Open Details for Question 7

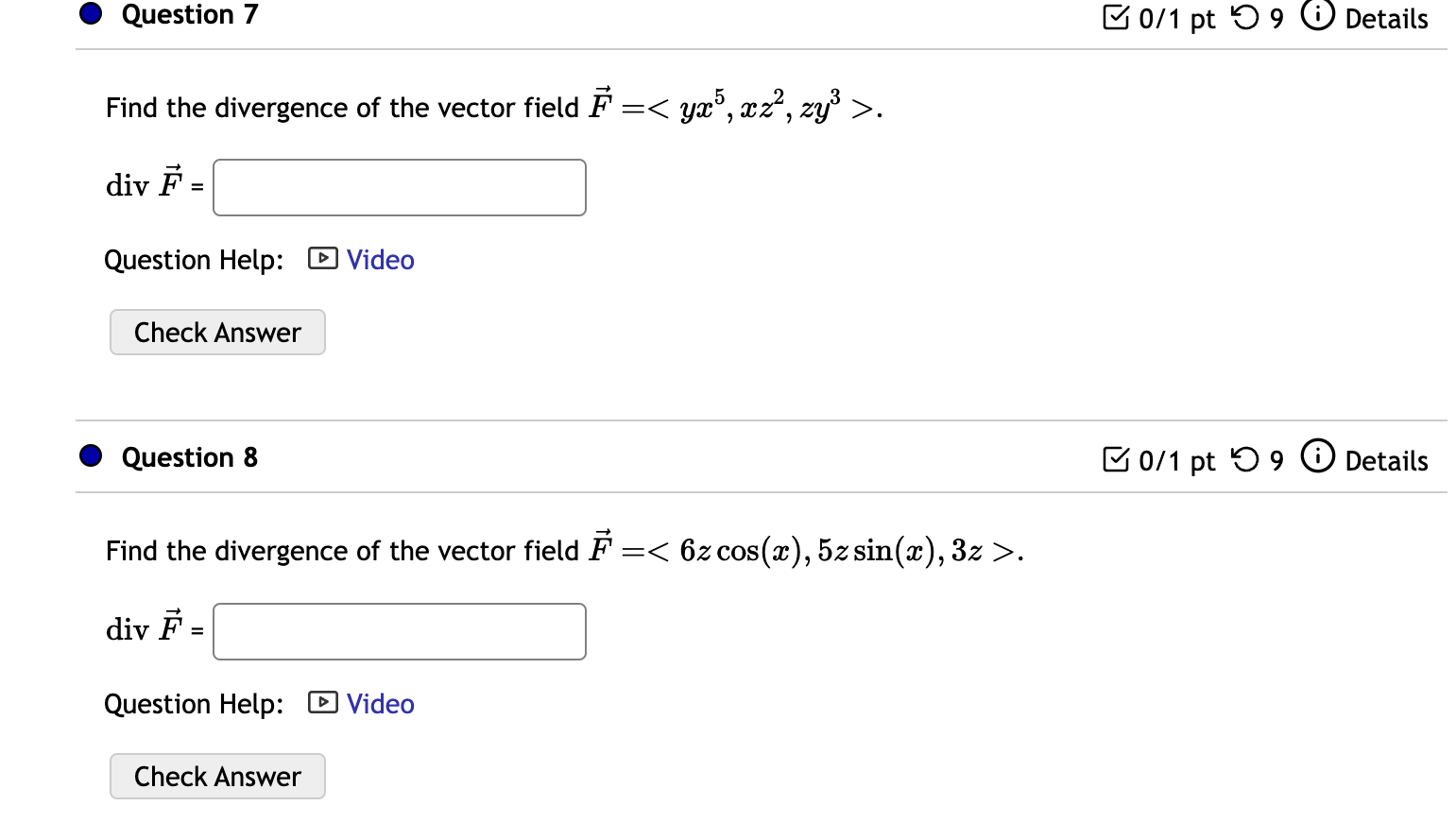[1386, 19]
